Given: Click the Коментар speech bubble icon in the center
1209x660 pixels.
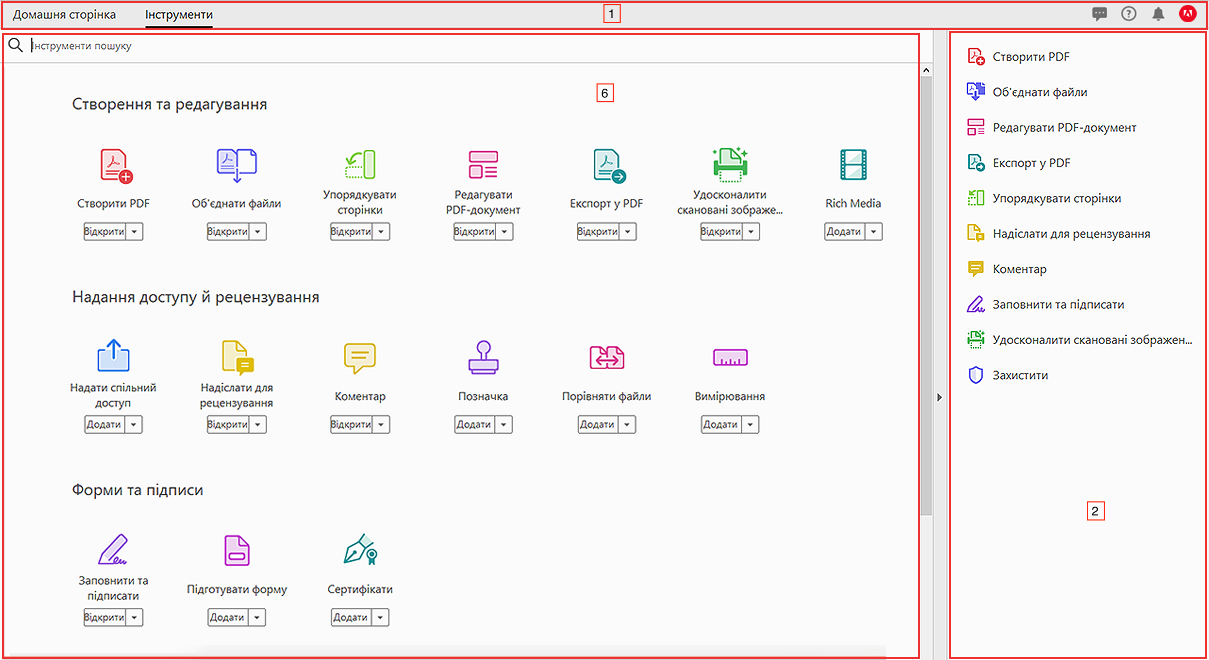Looking at the screenshot, I should (x=360, y=358).
